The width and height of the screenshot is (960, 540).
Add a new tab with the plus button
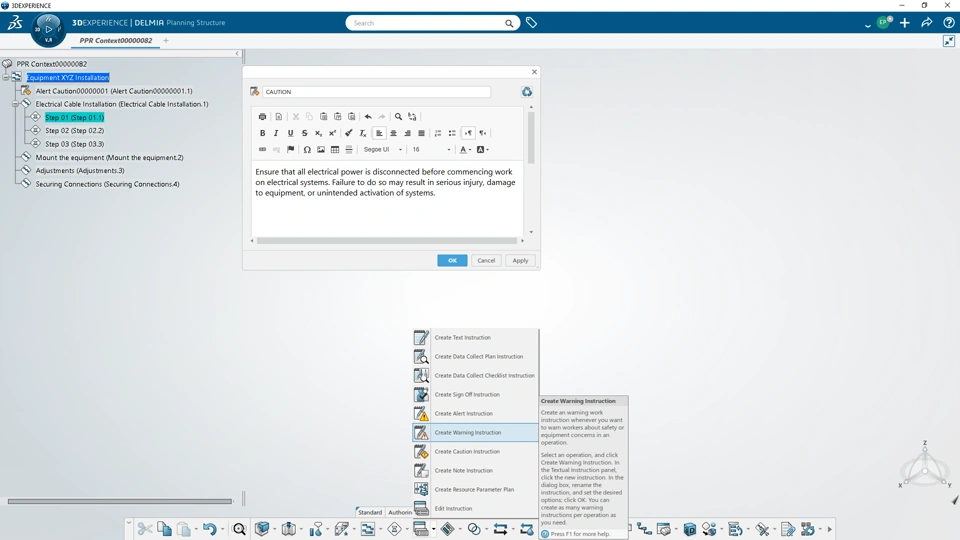pos(166,40)
